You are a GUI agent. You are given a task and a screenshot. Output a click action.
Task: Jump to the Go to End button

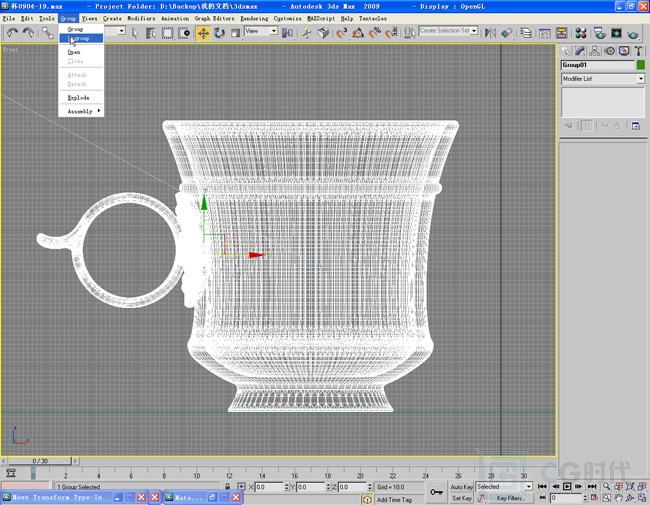click(x=592, y=486)
